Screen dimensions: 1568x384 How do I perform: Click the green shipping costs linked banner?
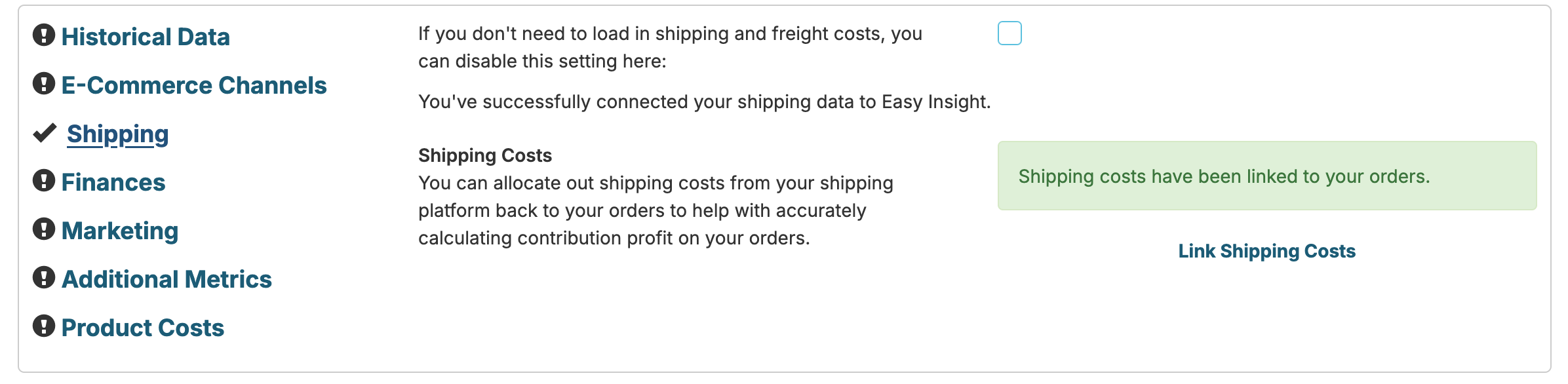coord(1266,176)
